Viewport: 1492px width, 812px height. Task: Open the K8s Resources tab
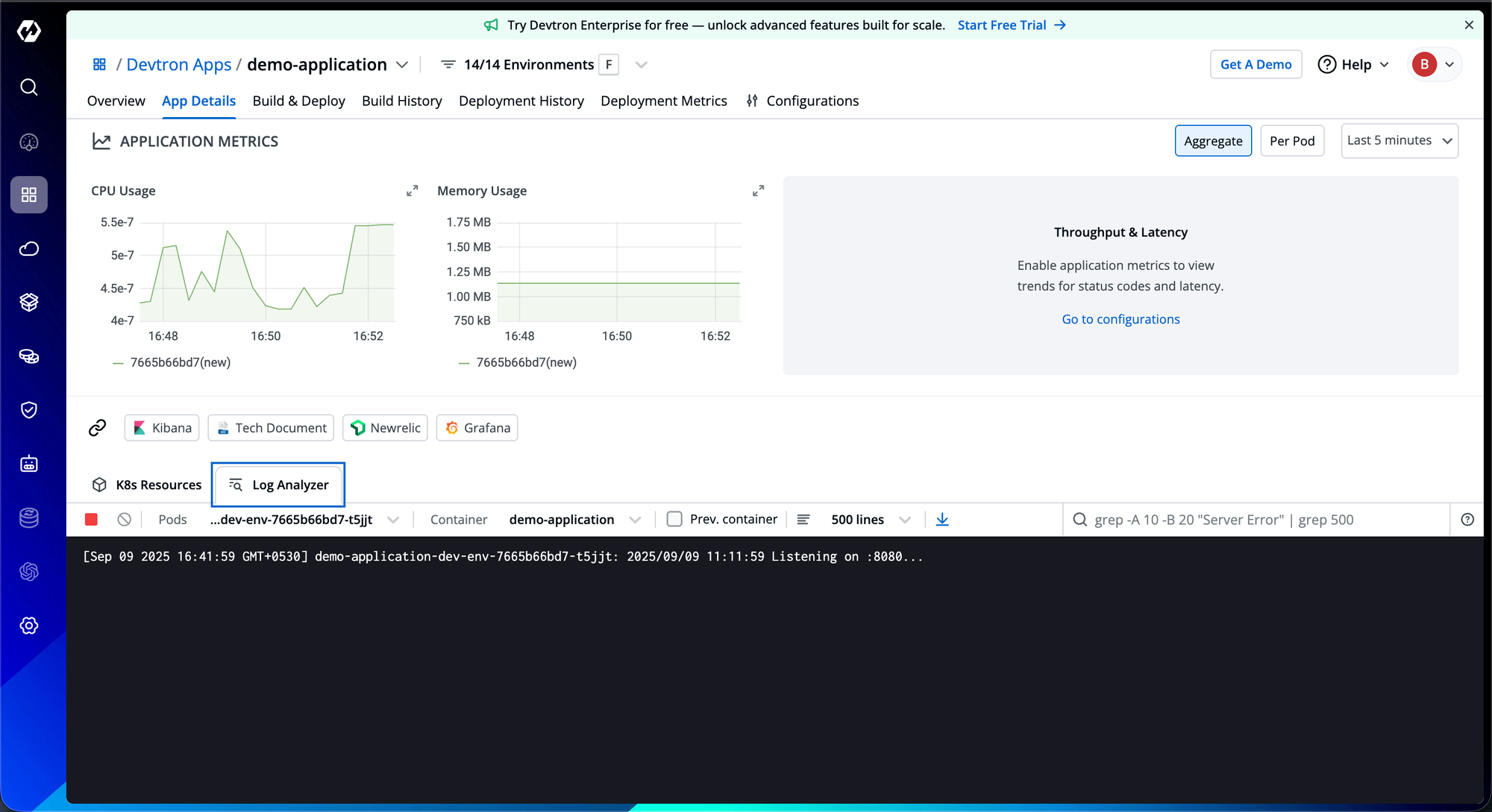pyautogui.click(x=147, y=485)
